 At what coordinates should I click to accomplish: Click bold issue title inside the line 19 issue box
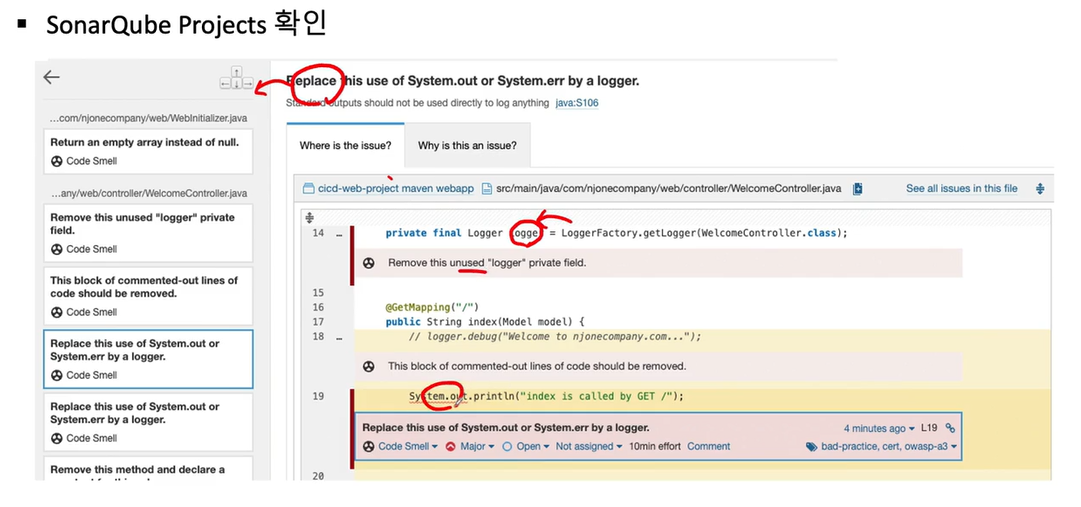point(506,428)
